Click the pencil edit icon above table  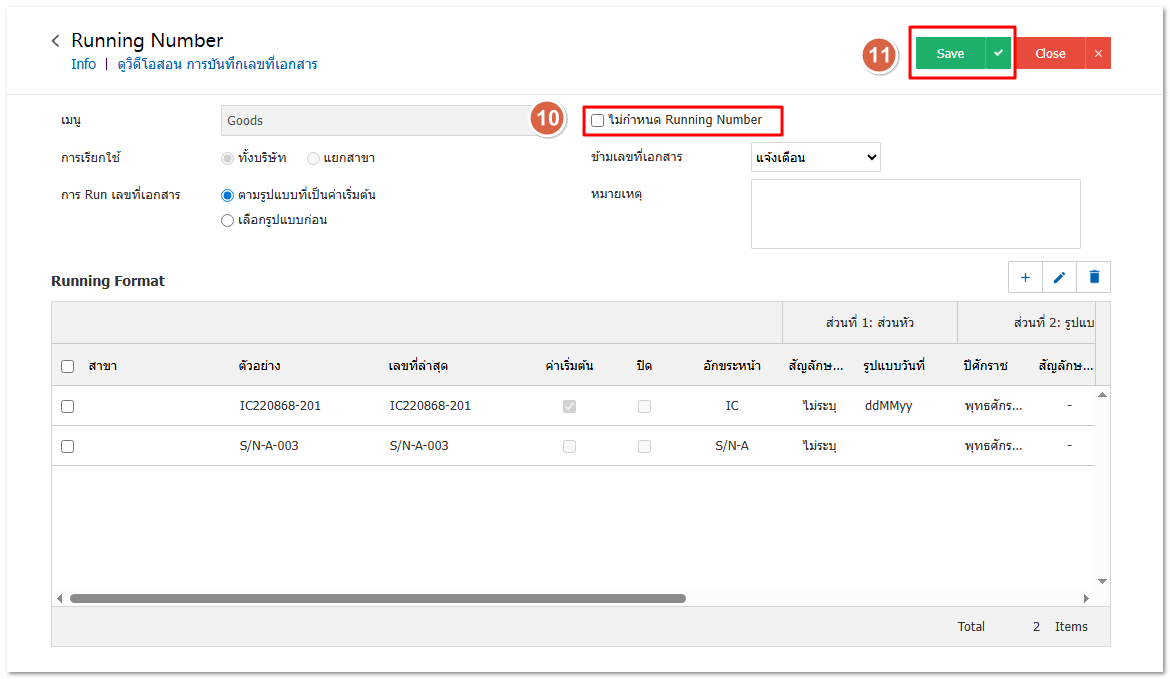pyautogui.click(x=1059, y=277)
